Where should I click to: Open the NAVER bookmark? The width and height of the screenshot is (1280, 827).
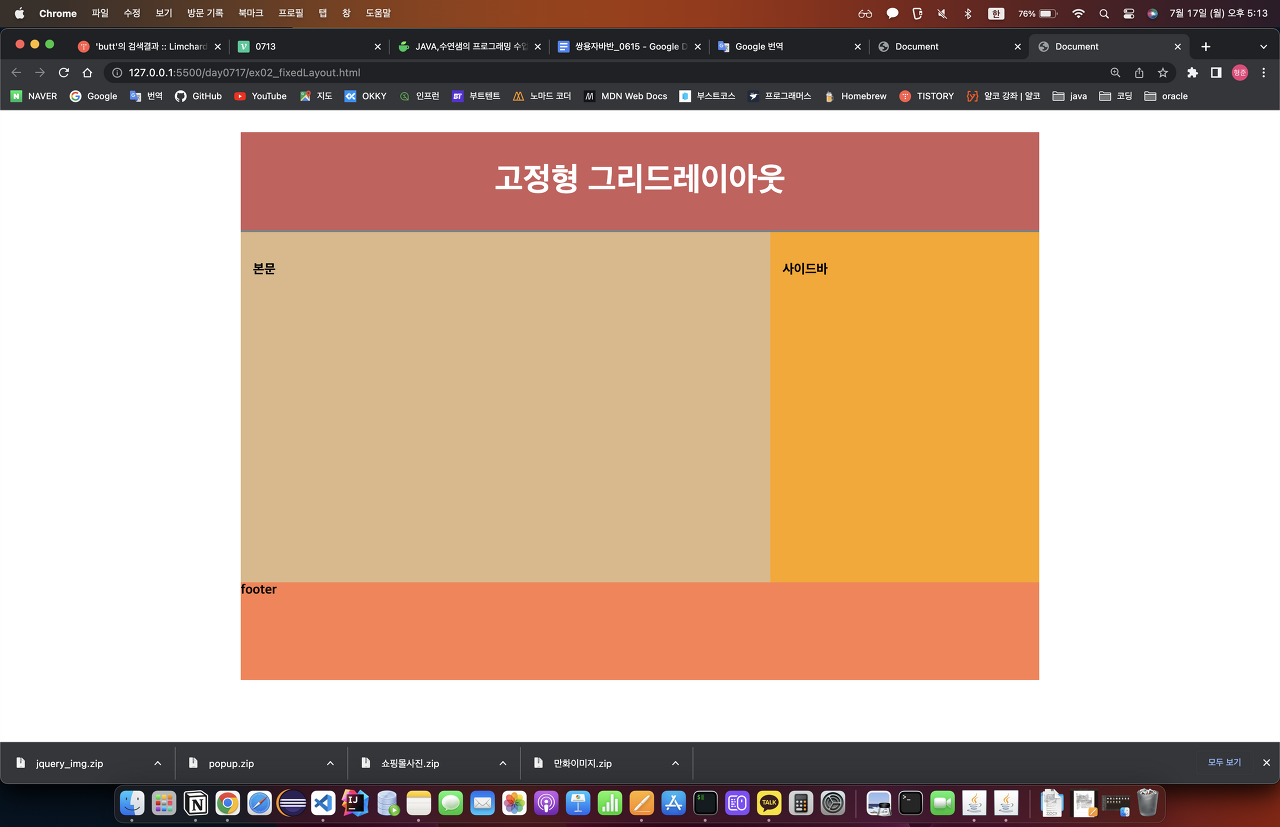coord(34,96)
